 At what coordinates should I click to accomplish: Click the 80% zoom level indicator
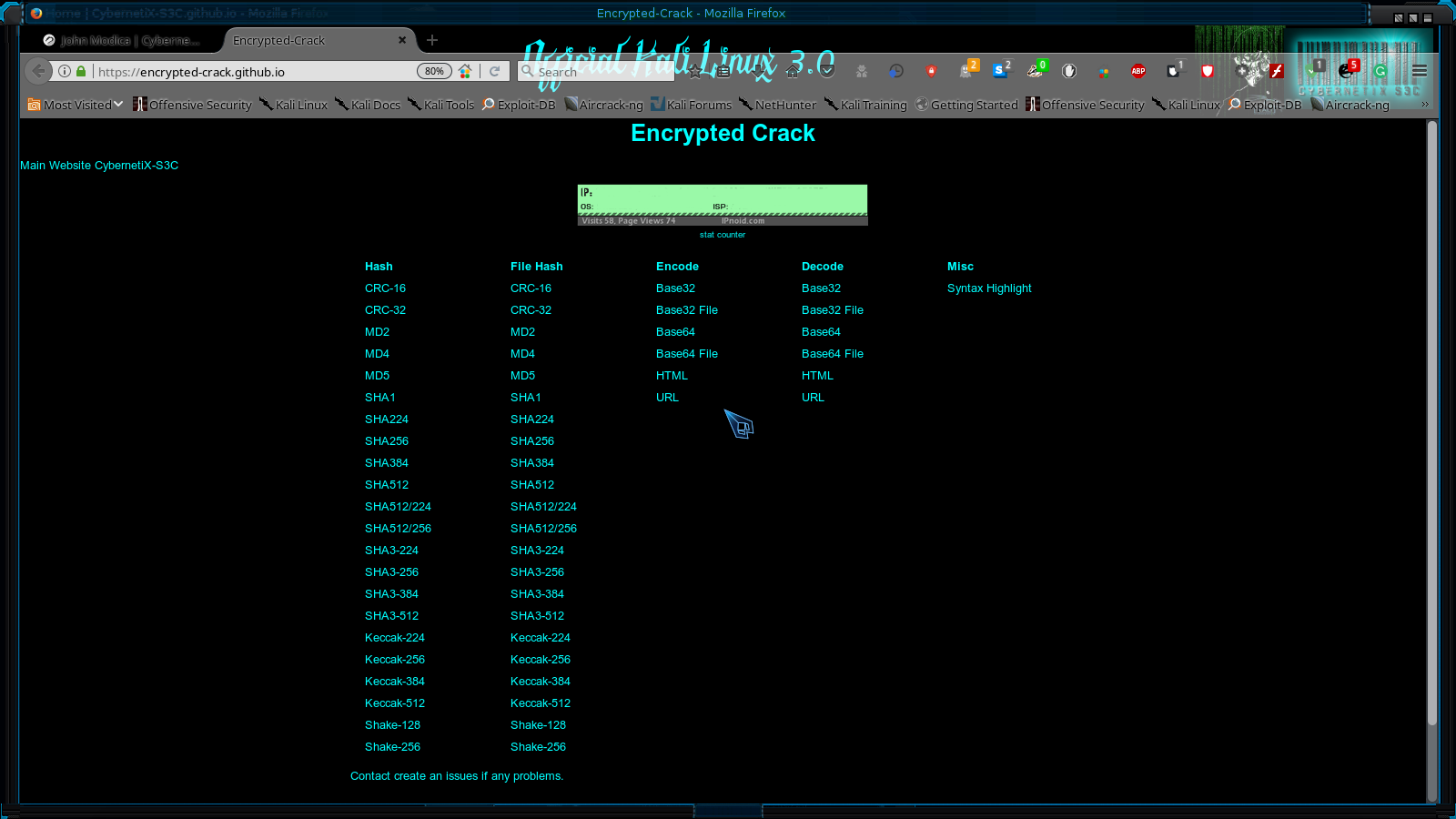point(434,71)
